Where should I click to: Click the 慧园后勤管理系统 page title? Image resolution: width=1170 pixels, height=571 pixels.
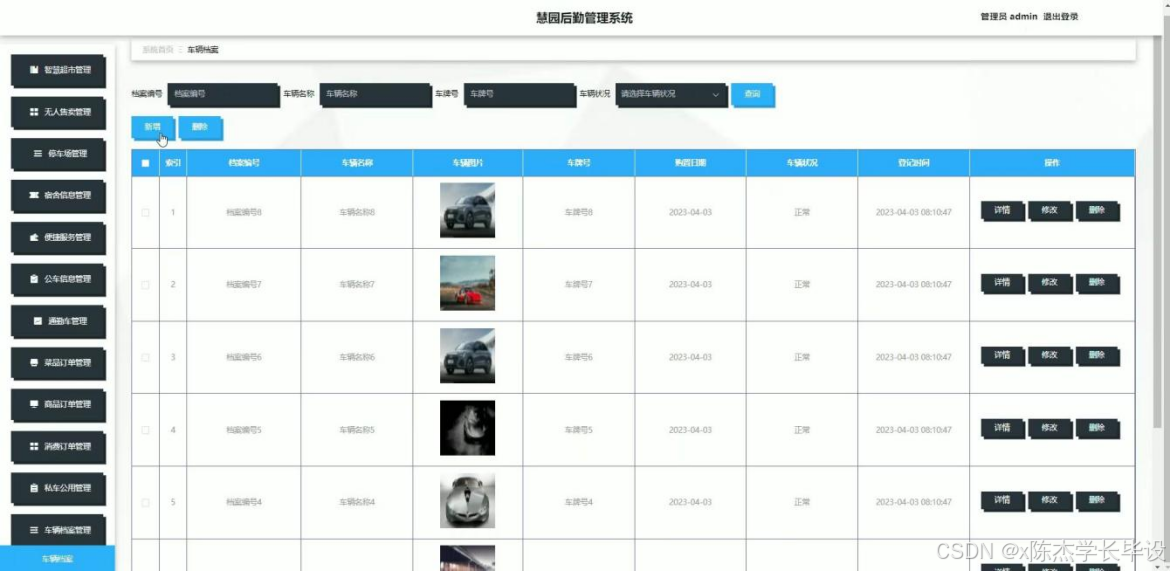(x=584, y=18)
